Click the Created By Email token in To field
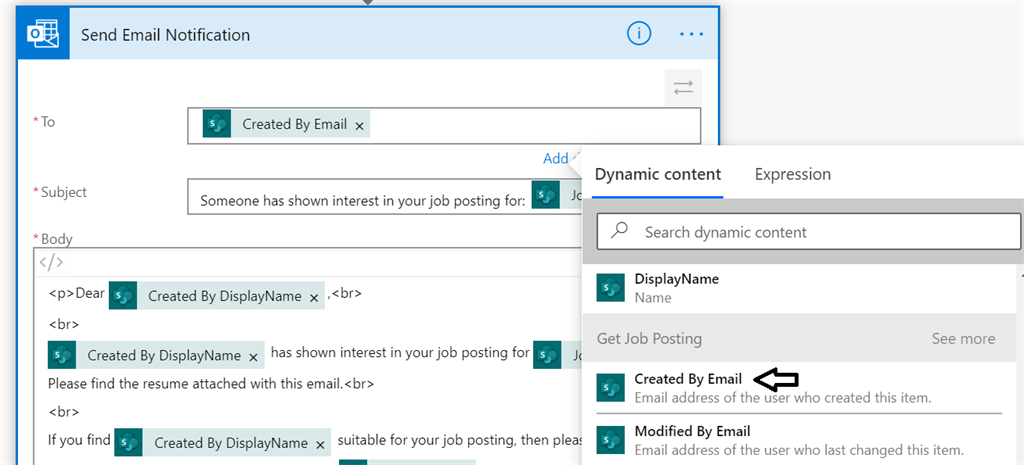The image size is (1024, 465). (x=286, y=124)
